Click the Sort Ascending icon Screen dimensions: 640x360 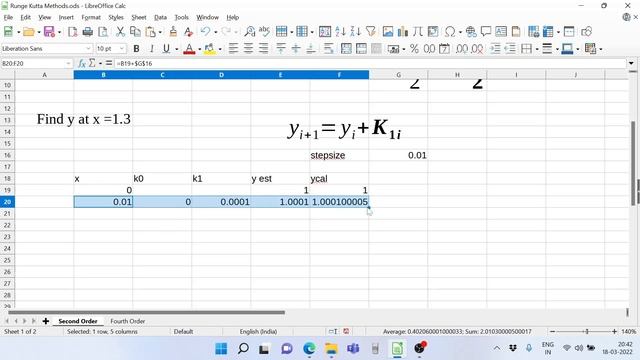click(x=340, y=31)
